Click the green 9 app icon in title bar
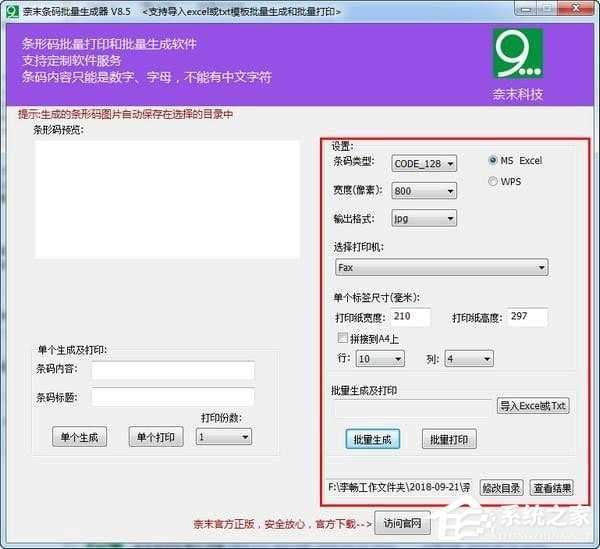 pyautogui.click(x=11, y=11)
